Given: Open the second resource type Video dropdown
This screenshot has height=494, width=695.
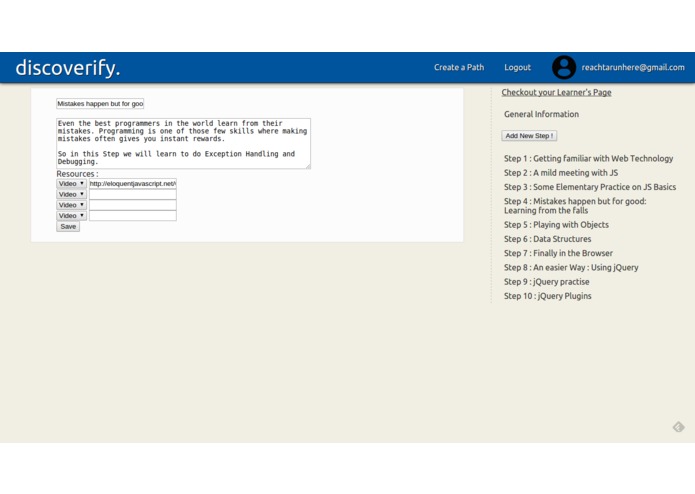Looking at the screenshot, I should pyautogui.click(x=71, y=194).
